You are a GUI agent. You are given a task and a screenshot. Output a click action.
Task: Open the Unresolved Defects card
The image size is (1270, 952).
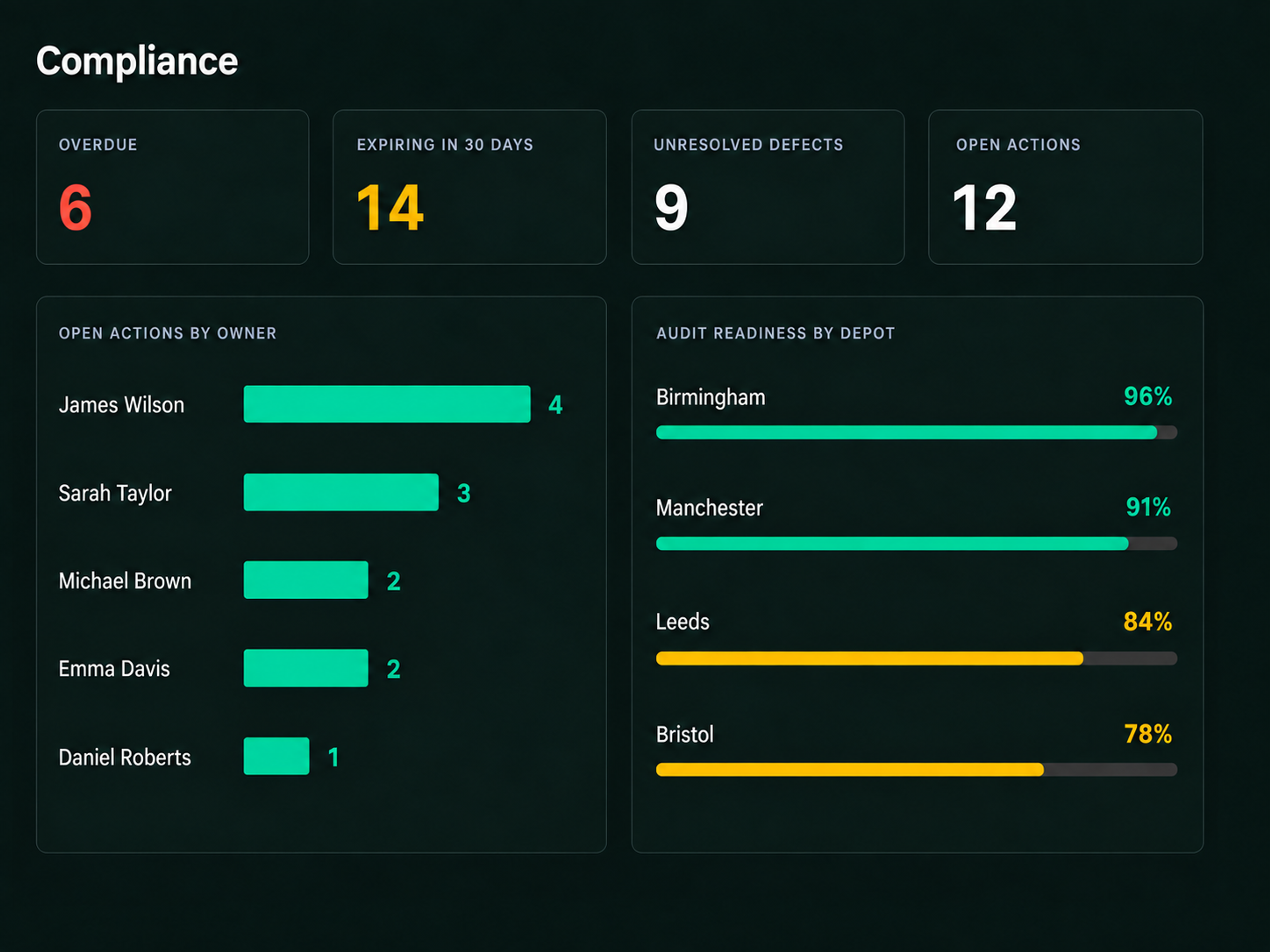(x=768, y=187)
